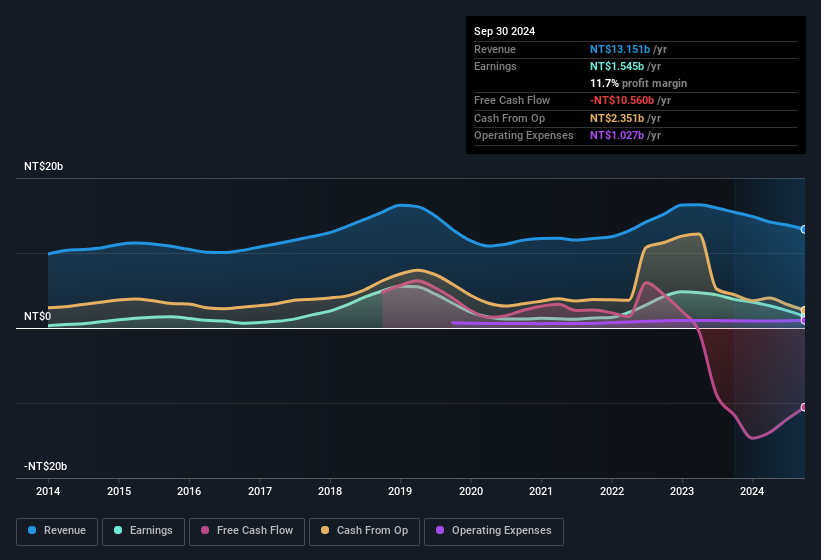
Task: Toggle the Operating Expenses legend button
Action: [494, 531]
